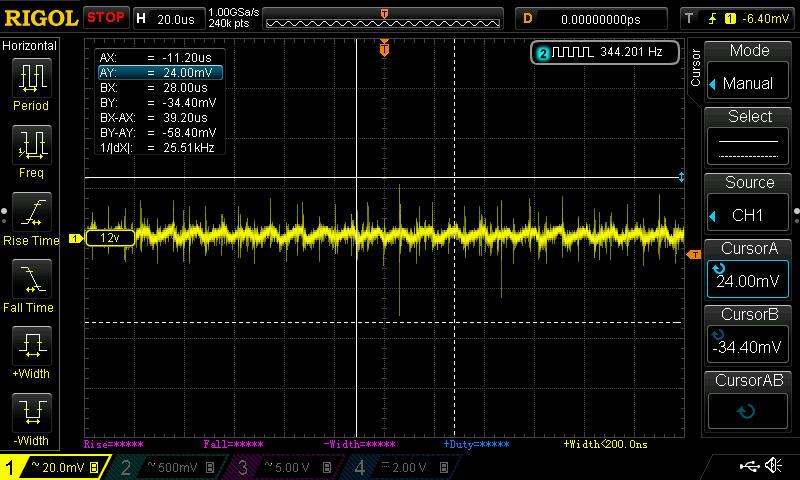The height and width of the screenshot is (480, 800).
Task: Click the red STOP status button
Action: (x=105, y=18)
